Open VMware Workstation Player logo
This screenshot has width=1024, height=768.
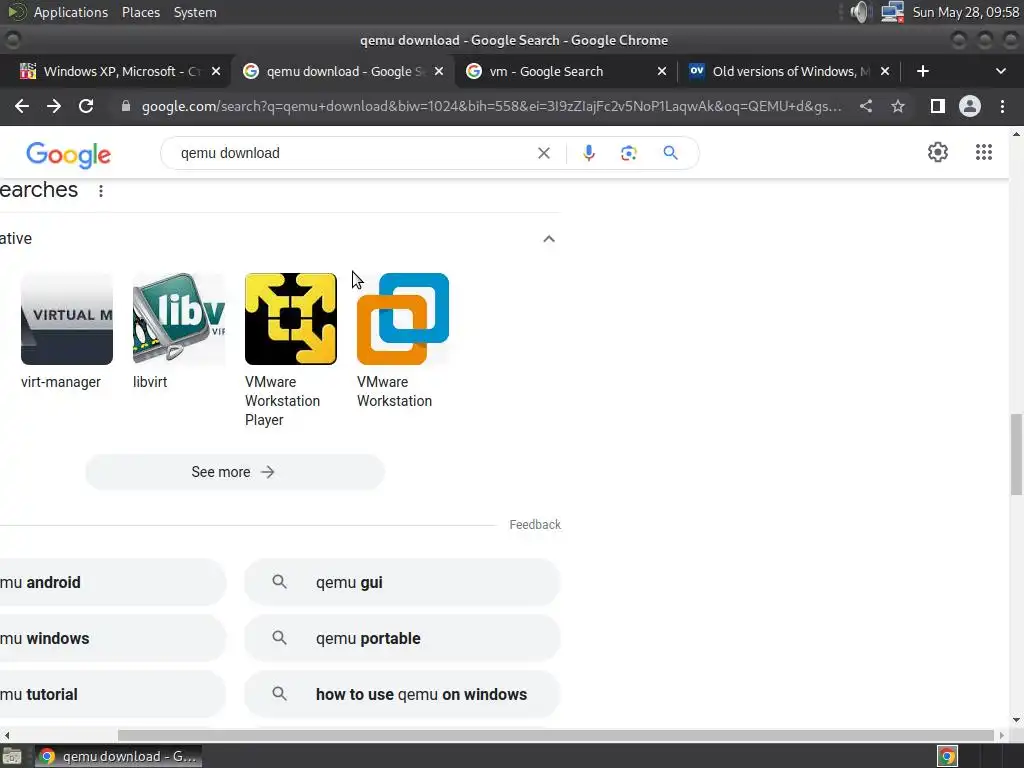(x=291, y=319)
